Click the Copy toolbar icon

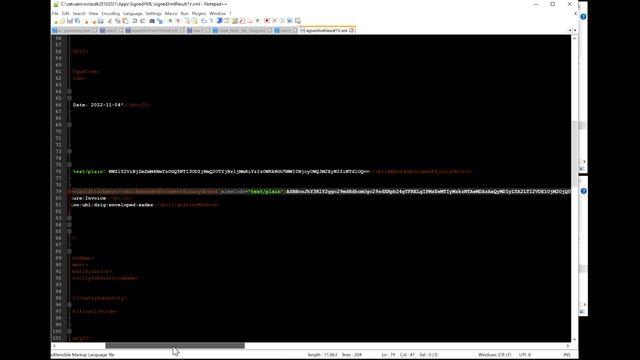(x=117, y=21)
